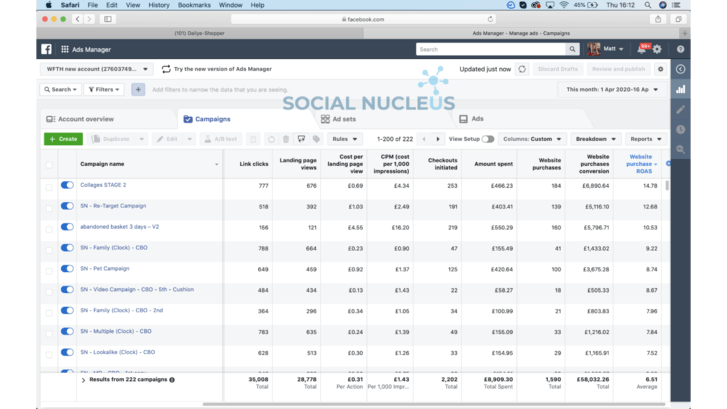Open the charts icon in right sidebar
The width and height of the screenshot is (727, 409).
680,89
